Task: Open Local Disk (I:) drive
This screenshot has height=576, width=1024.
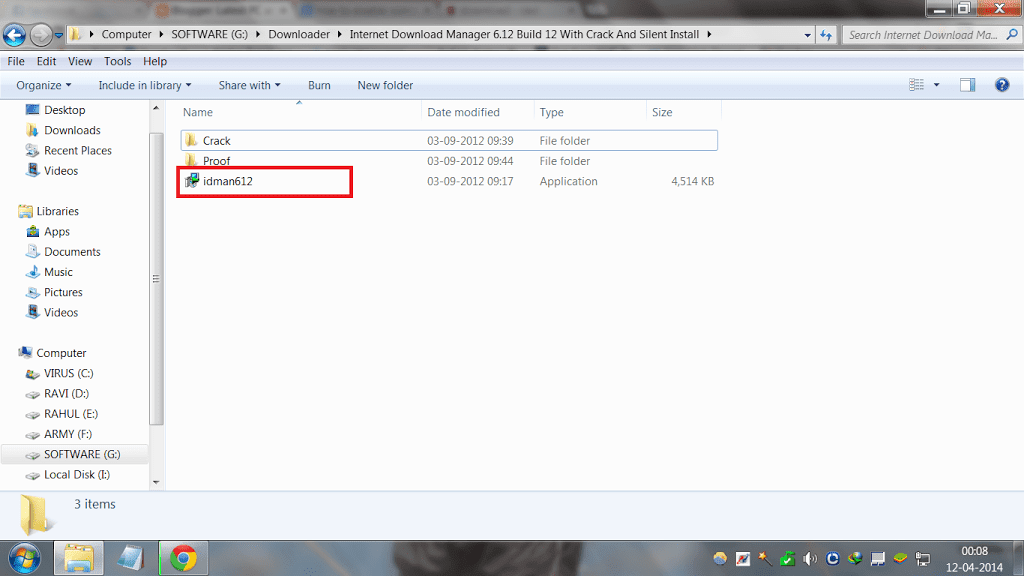Action: click(76, 474)
